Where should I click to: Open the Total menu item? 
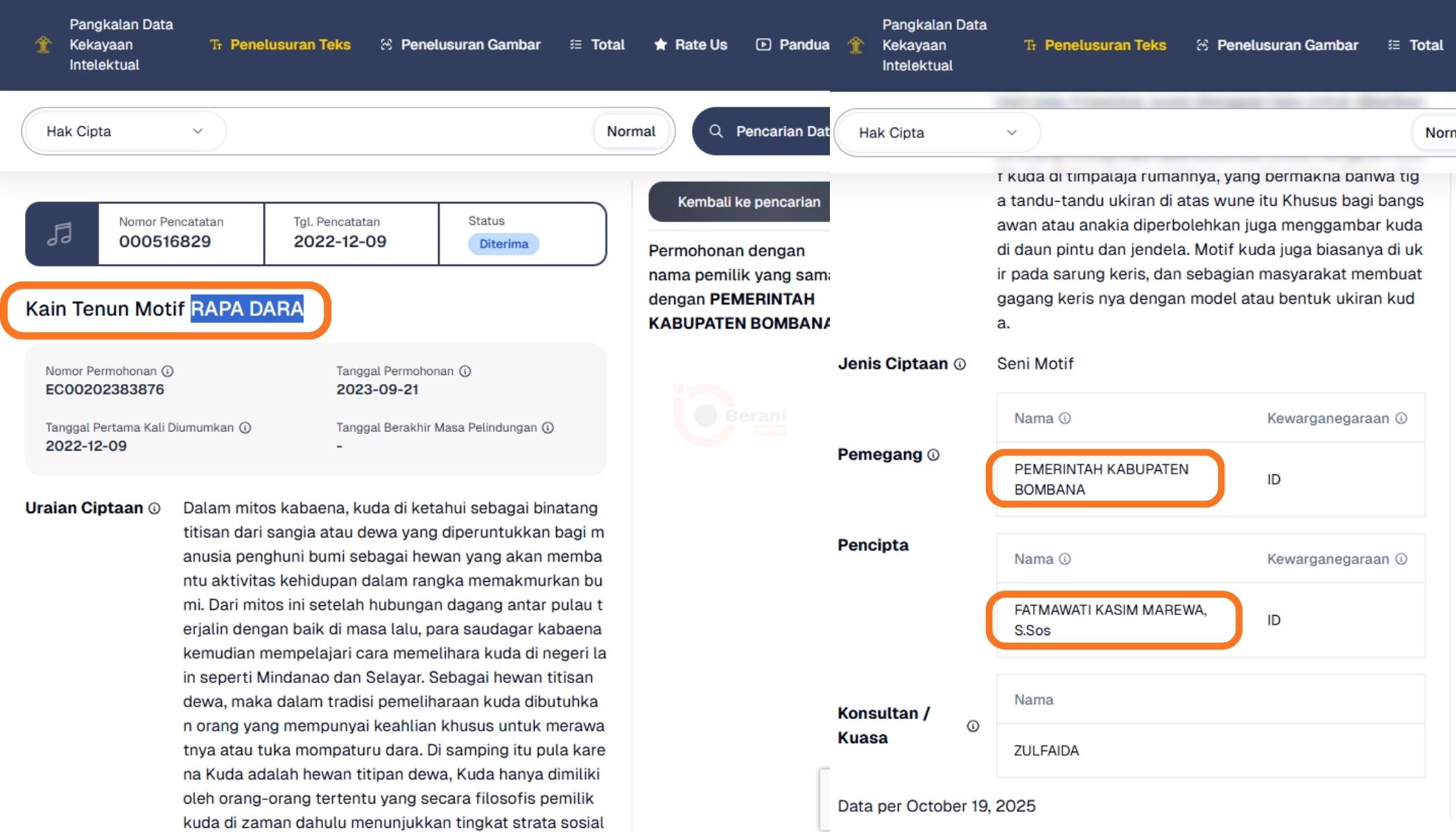click(x=607, y=44)
